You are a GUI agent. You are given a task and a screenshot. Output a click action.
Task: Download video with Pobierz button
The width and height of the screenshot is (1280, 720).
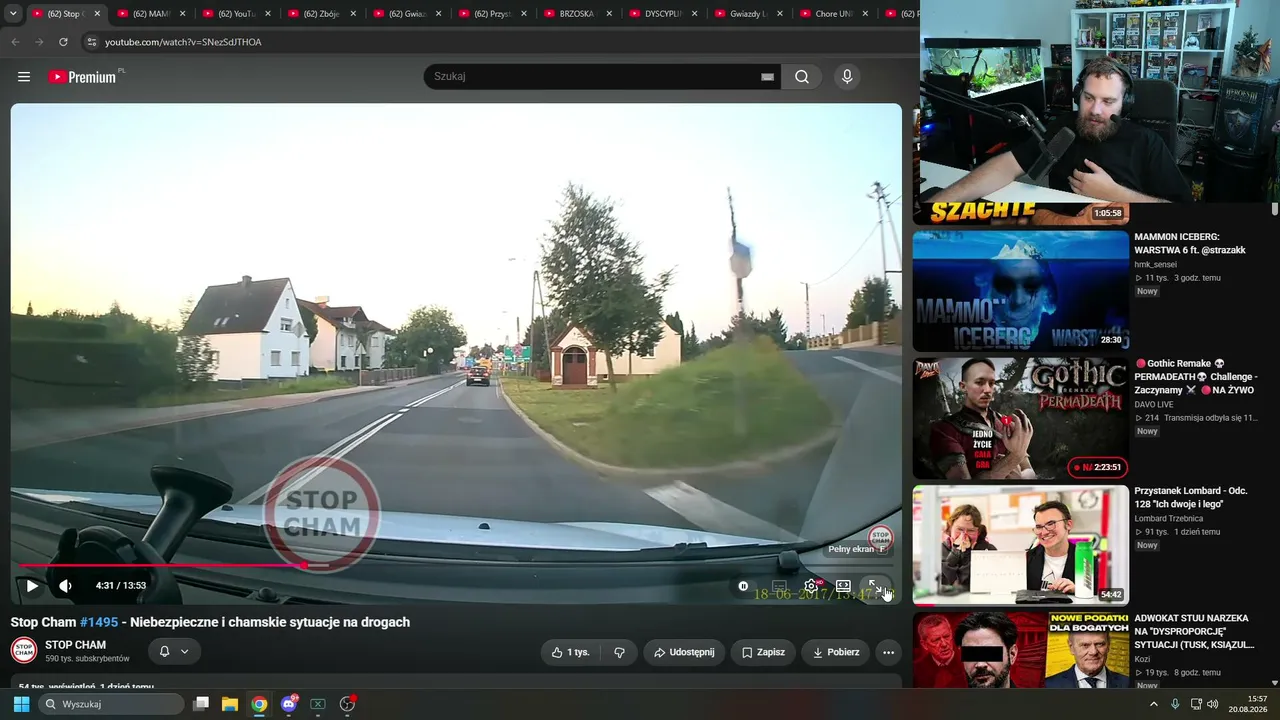click(836, 652)
